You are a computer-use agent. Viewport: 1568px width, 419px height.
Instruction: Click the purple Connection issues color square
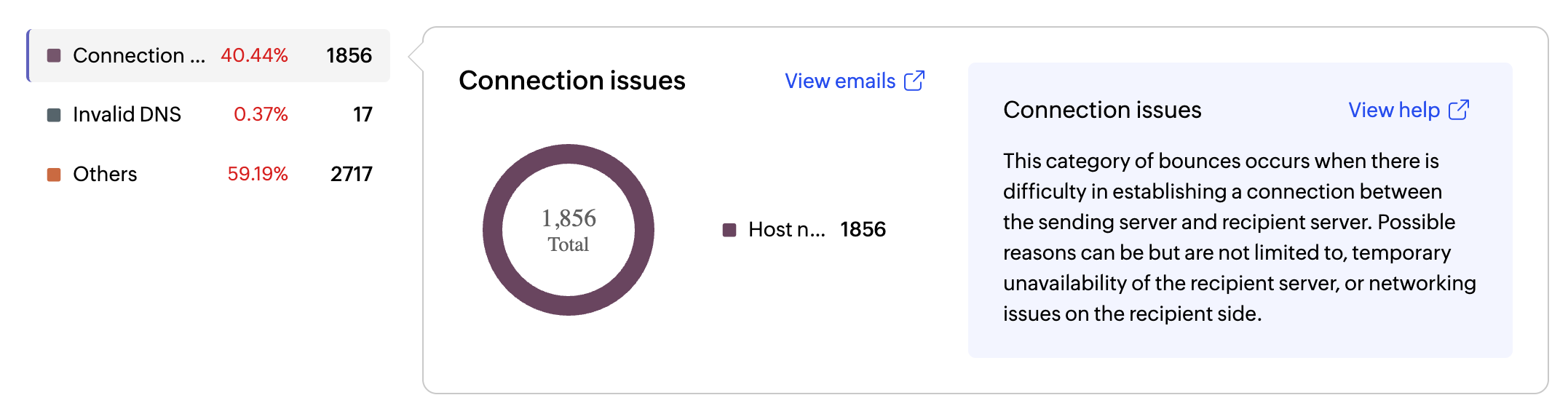54,56
